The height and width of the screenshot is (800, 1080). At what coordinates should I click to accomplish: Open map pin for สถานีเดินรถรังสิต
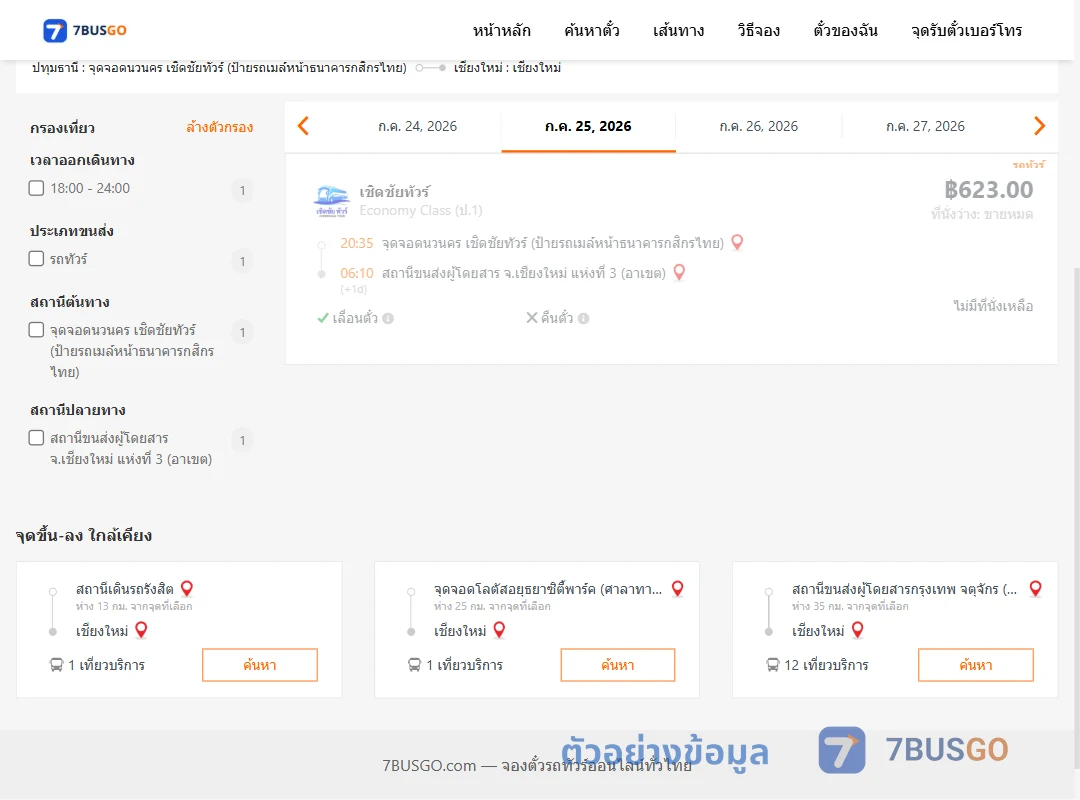[187, 588]
